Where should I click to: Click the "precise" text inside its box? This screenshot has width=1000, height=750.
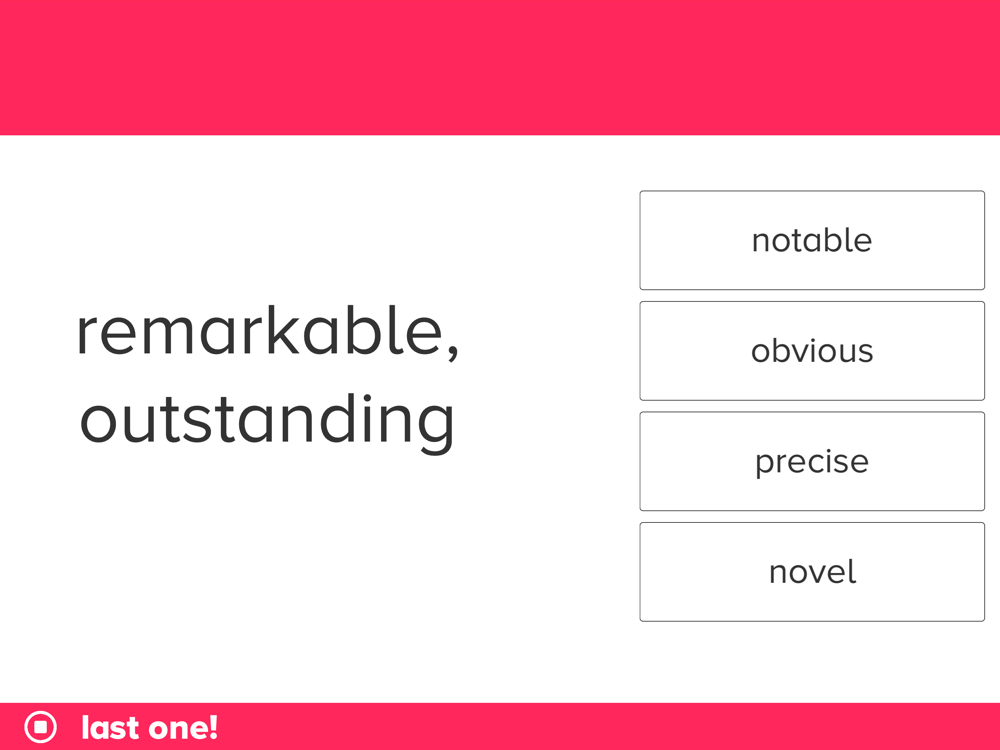coord(812,462)
